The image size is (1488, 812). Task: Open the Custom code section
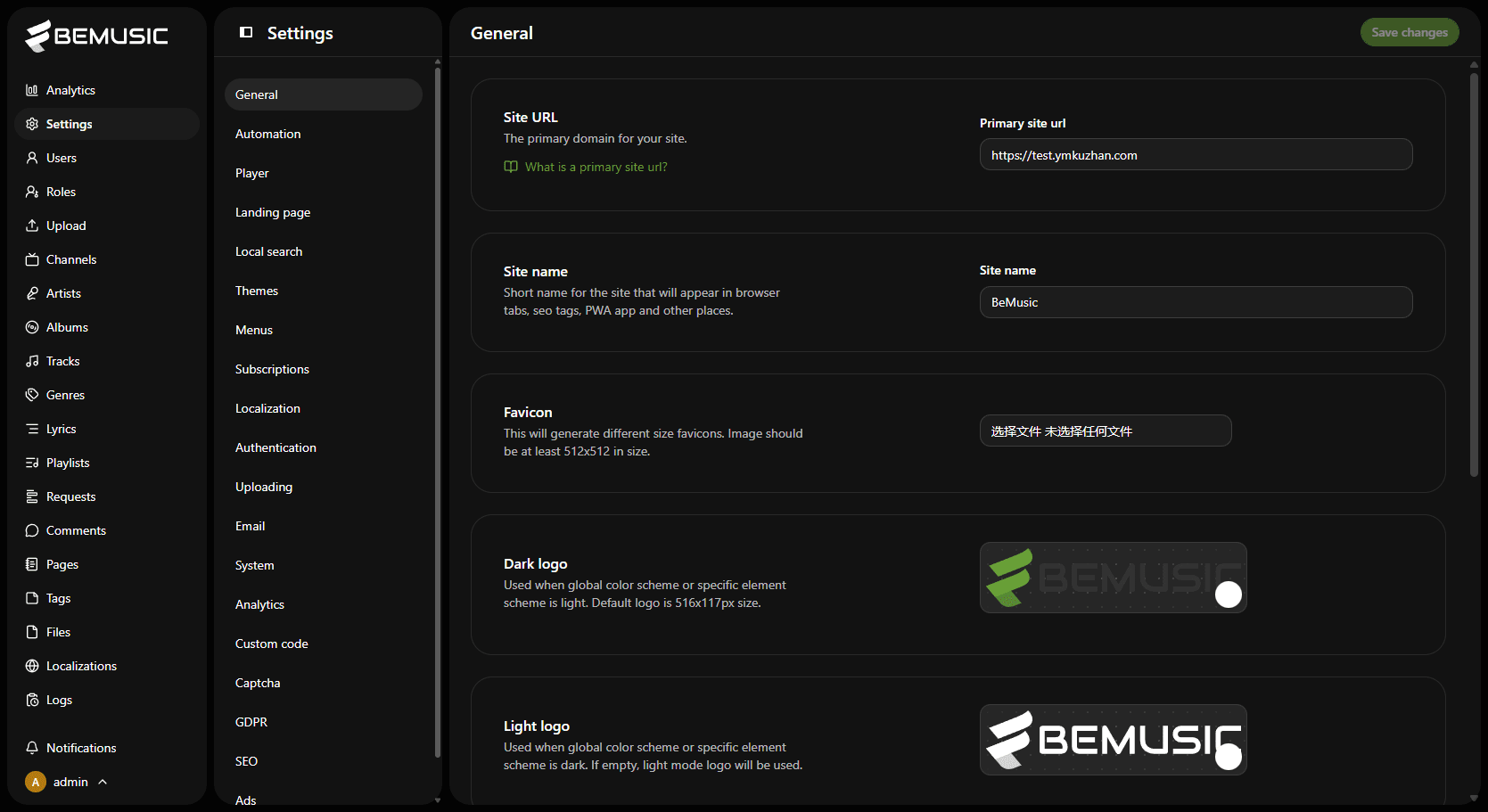pyautogui.click(x=324, y=644)
